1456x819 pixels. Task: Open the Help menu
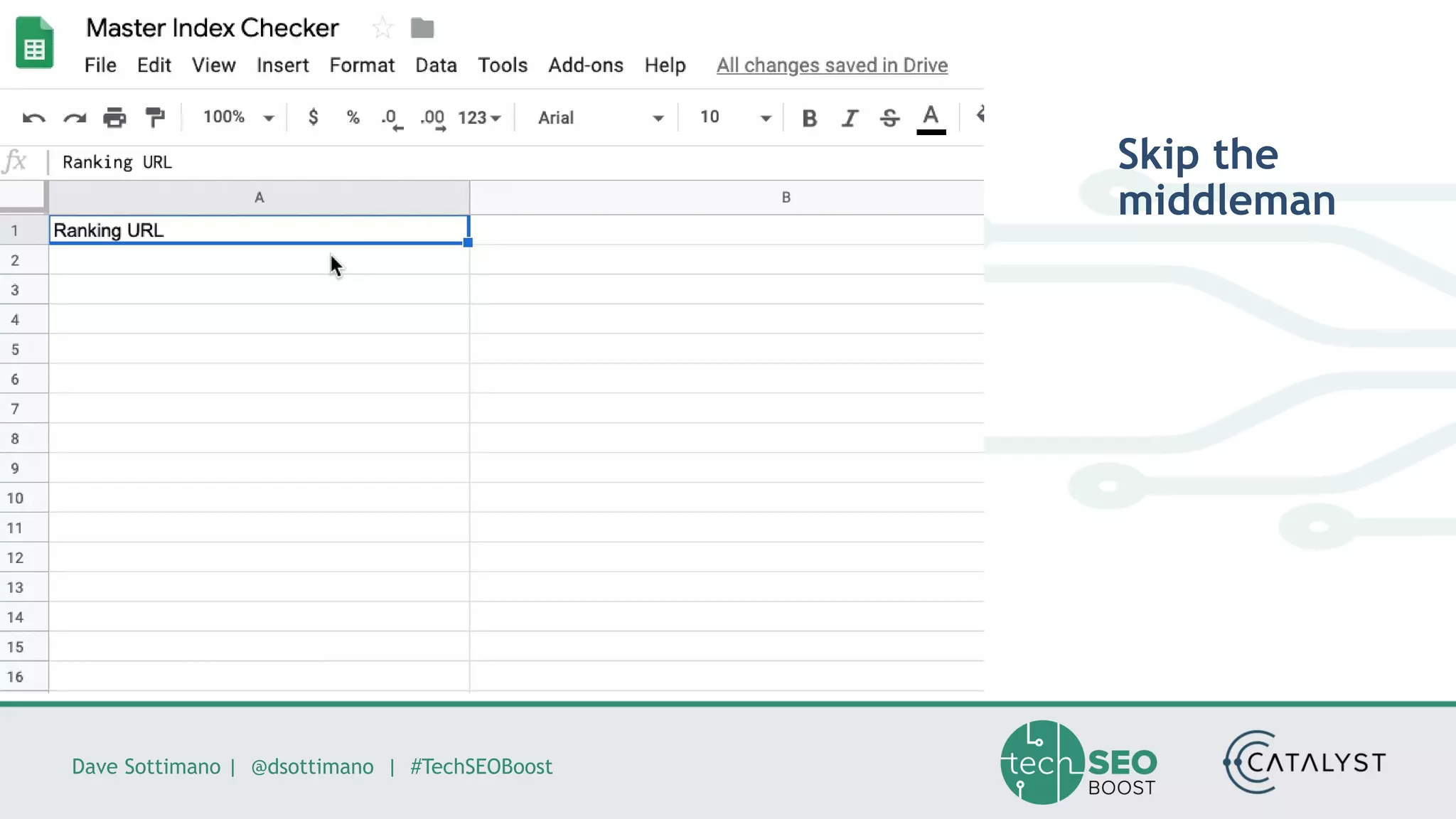click(x=665, y=65)
